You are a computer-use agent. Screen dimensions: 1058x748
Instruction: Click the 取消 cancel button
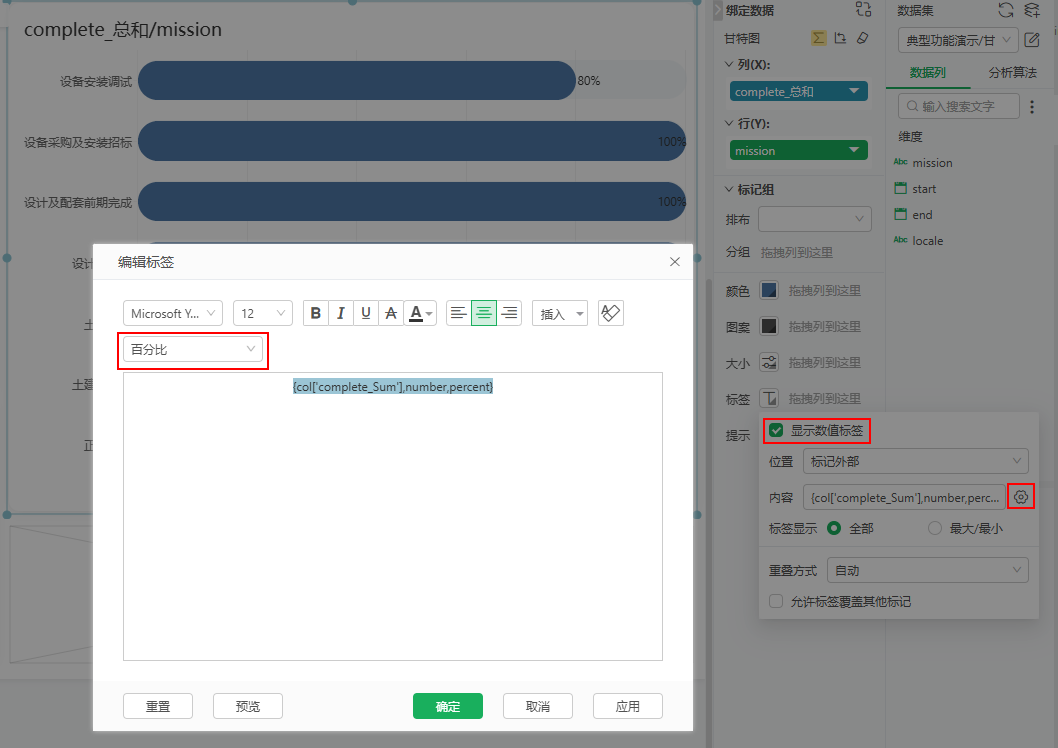[x=538, y=706]
